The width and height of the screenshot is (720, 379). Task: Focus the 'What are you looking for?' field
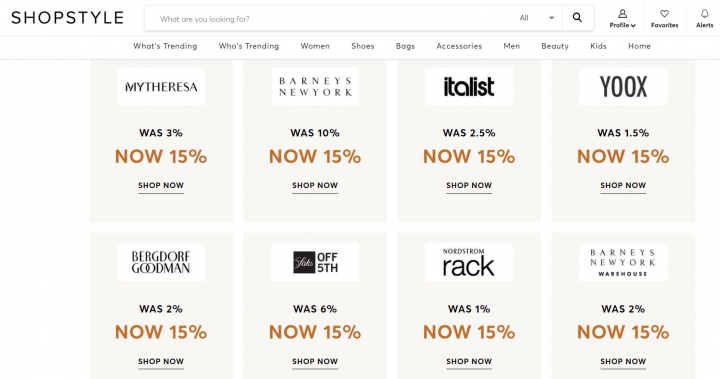[x=333, y=19]
